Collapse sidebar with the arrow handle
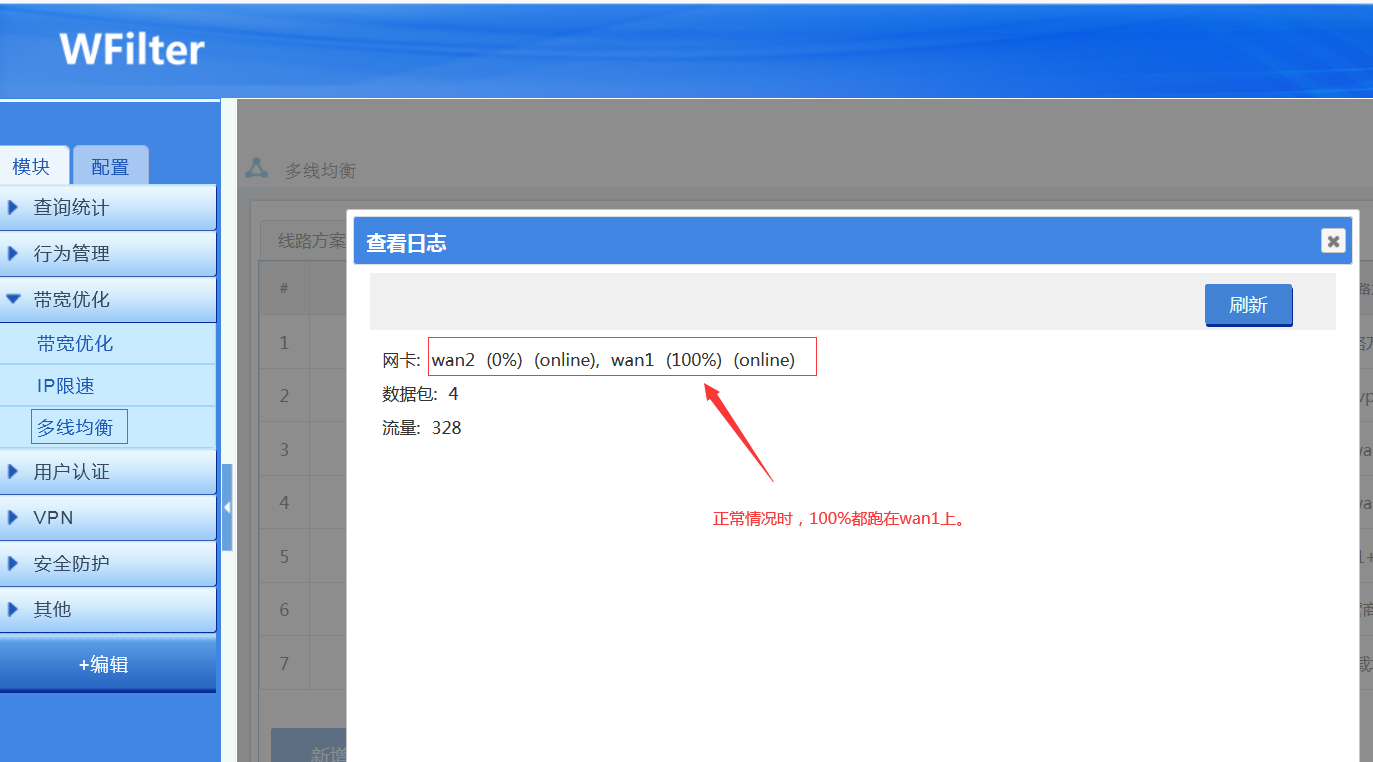This screenshot has height=762, width=1373. pos(227,508)
